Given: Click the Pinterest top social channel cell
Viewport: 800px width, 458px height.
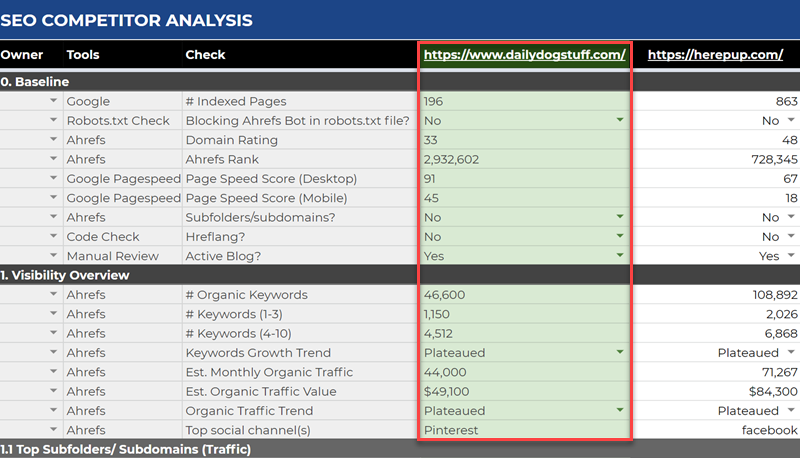Looking at the screenshot, I should click(520, 430).
